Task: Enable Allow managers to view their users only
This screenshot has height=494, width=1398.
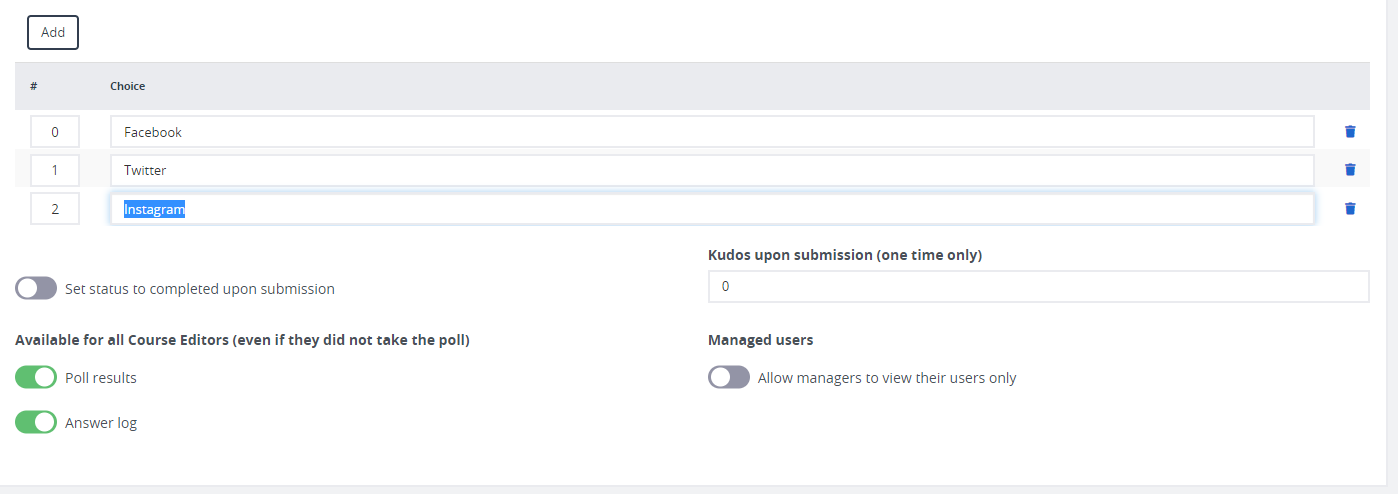Action: [729, 377]
